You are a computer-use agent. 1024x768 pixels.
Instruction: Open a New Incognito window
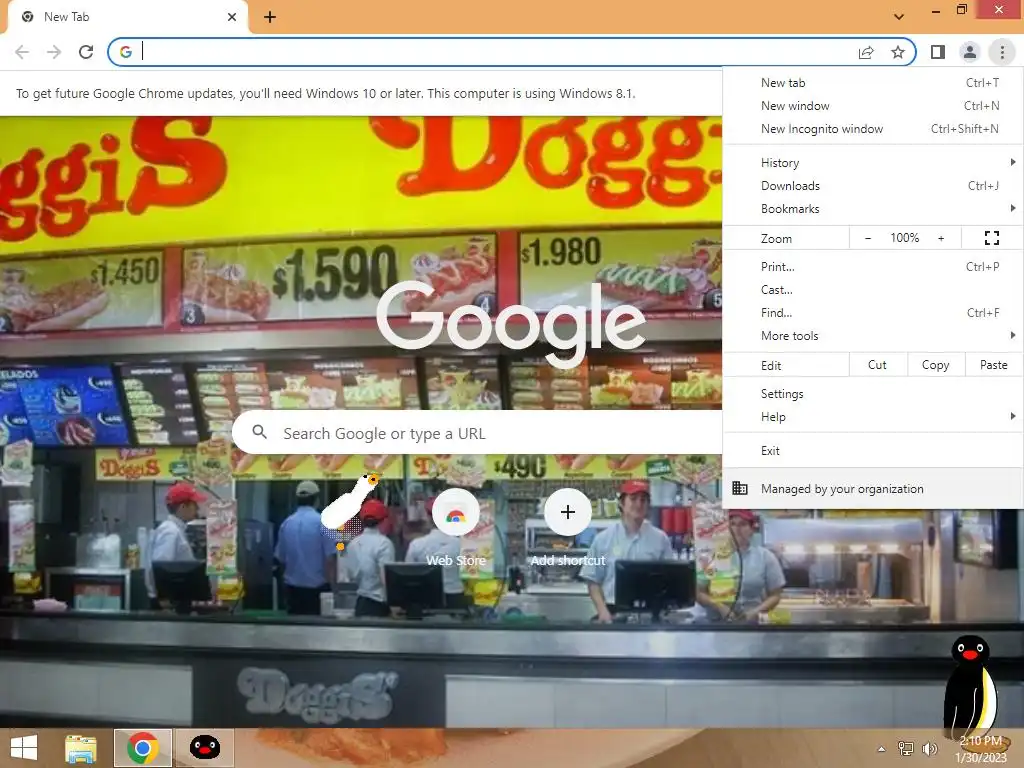pyautogui.click(x=873, y=129)
